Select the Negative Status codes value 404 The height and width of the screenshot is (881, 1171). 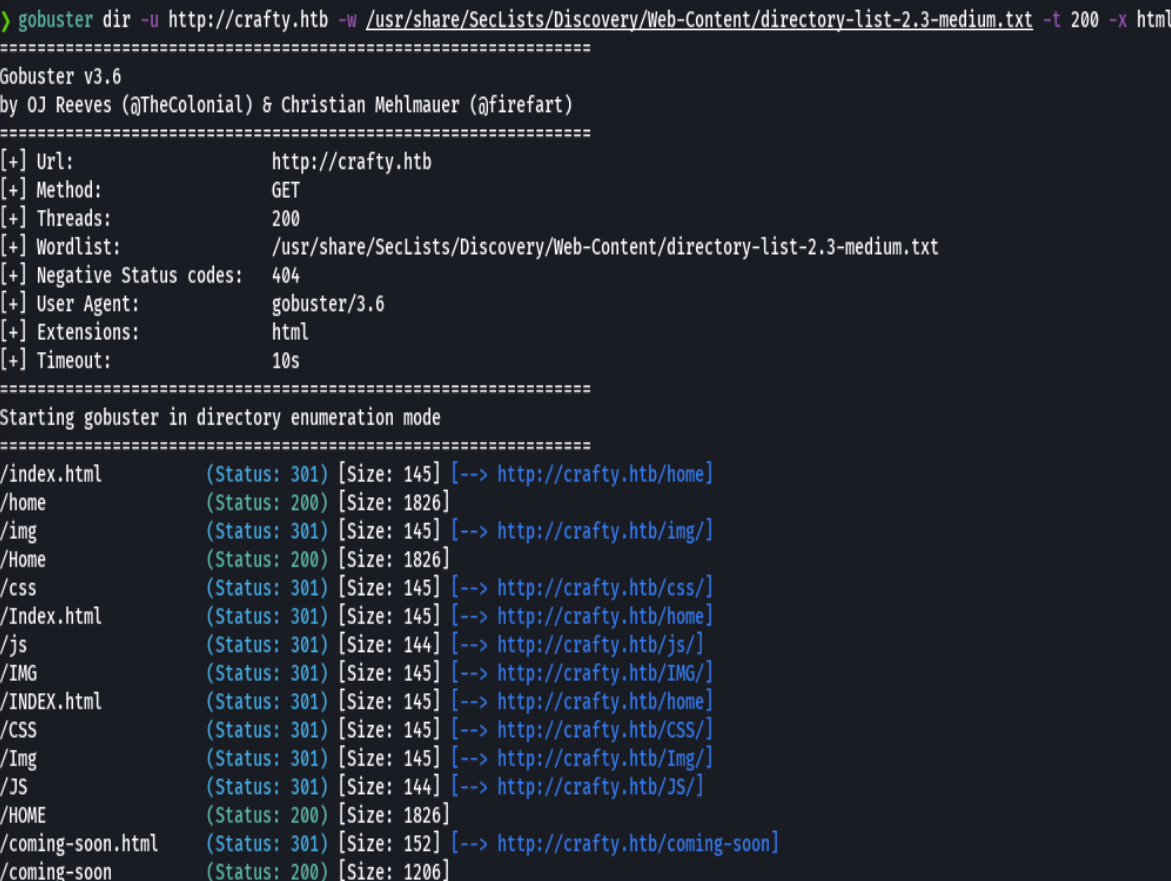[x=282, y=275]
